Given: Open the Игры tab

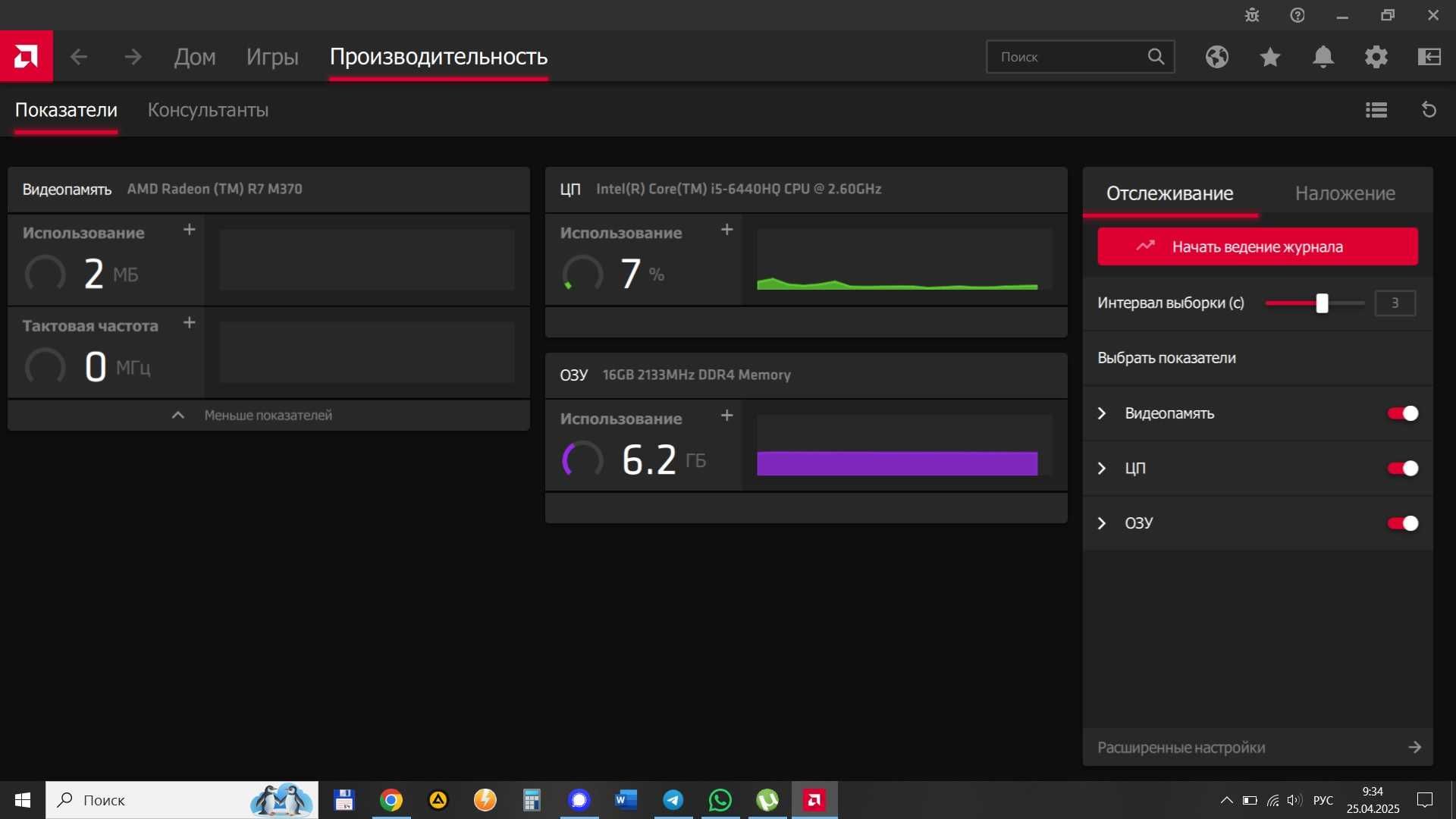Looking at the screenshot, I should coord(272,57).
